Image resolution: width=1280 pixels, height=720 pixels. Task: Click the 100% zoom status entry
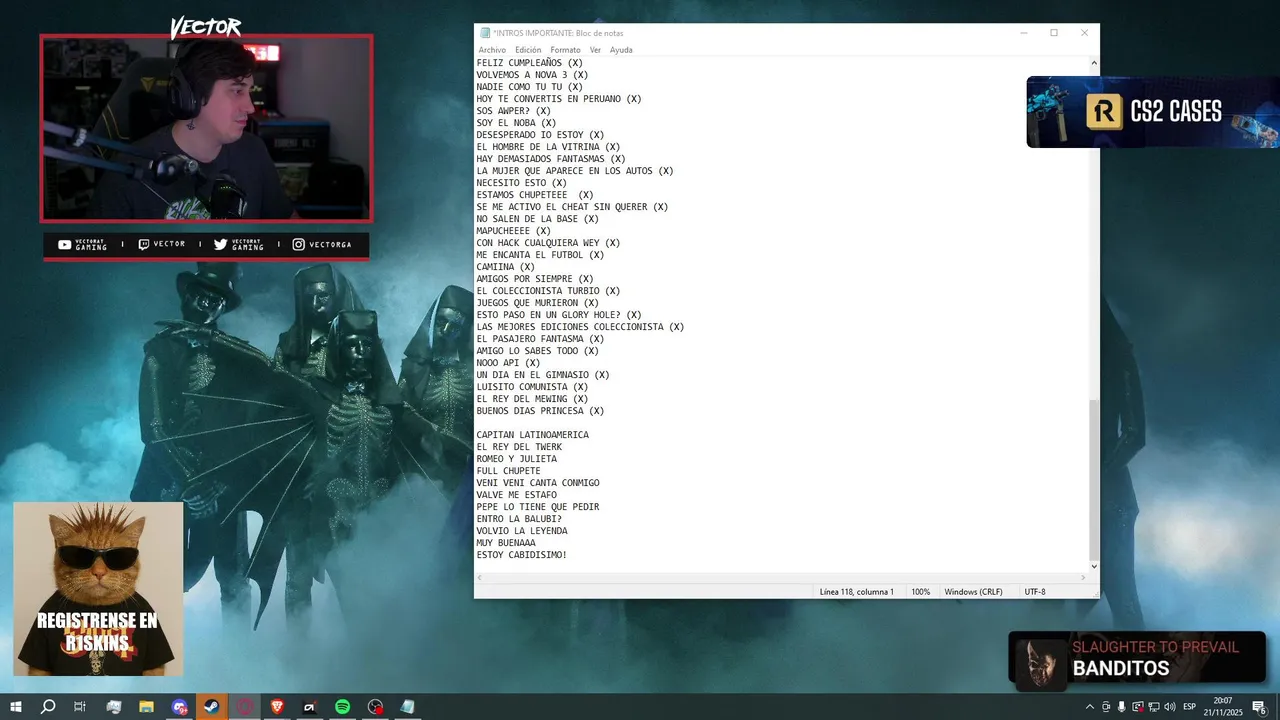(920, 592)
